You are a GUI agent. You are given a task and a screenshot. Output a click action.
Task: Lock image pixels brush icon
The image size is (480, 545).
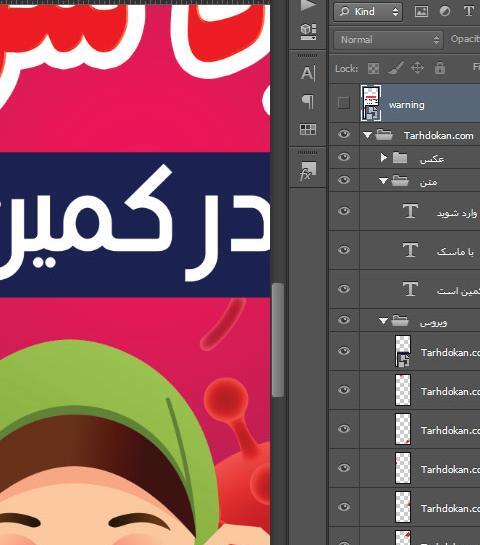[396, 68]
